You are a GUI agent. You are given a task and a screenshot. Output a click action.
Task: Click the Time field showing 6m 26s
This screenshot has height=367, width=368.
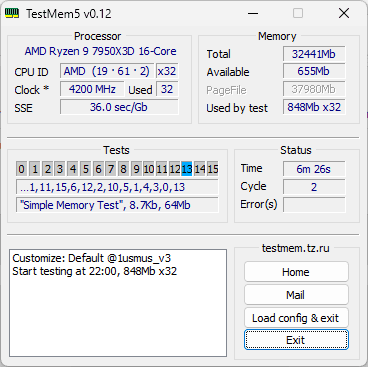point(314,169)
